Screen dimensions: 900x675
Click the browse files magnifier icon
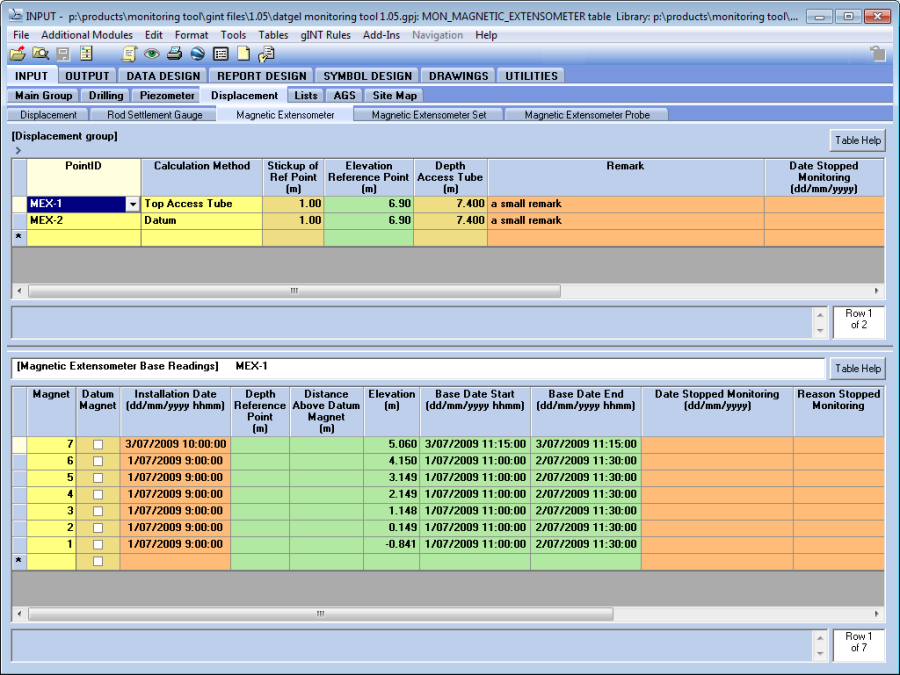pos(40,54)
